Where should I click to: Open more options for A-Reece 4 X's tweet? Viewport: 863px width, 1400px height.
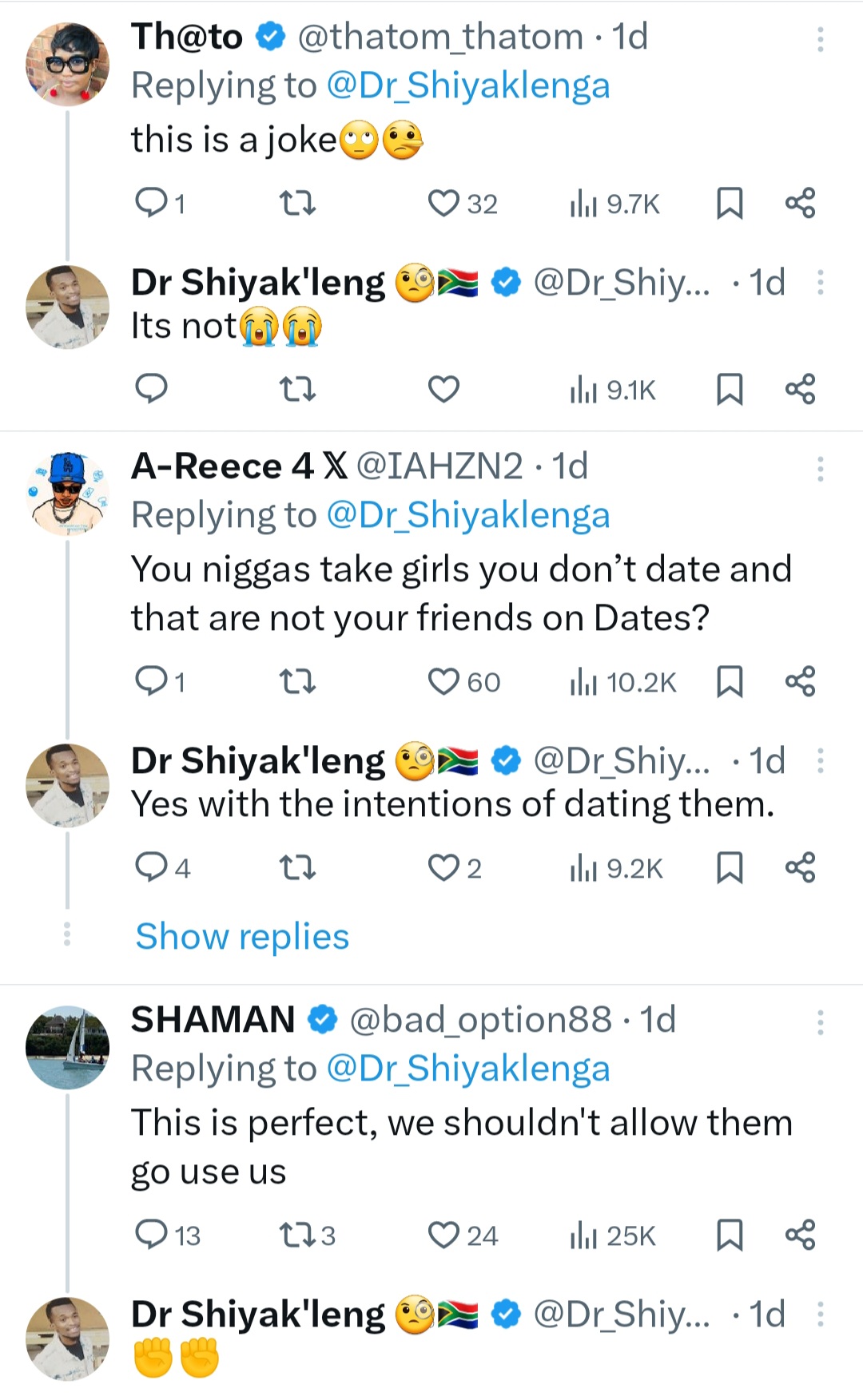[x=820, y=468]
